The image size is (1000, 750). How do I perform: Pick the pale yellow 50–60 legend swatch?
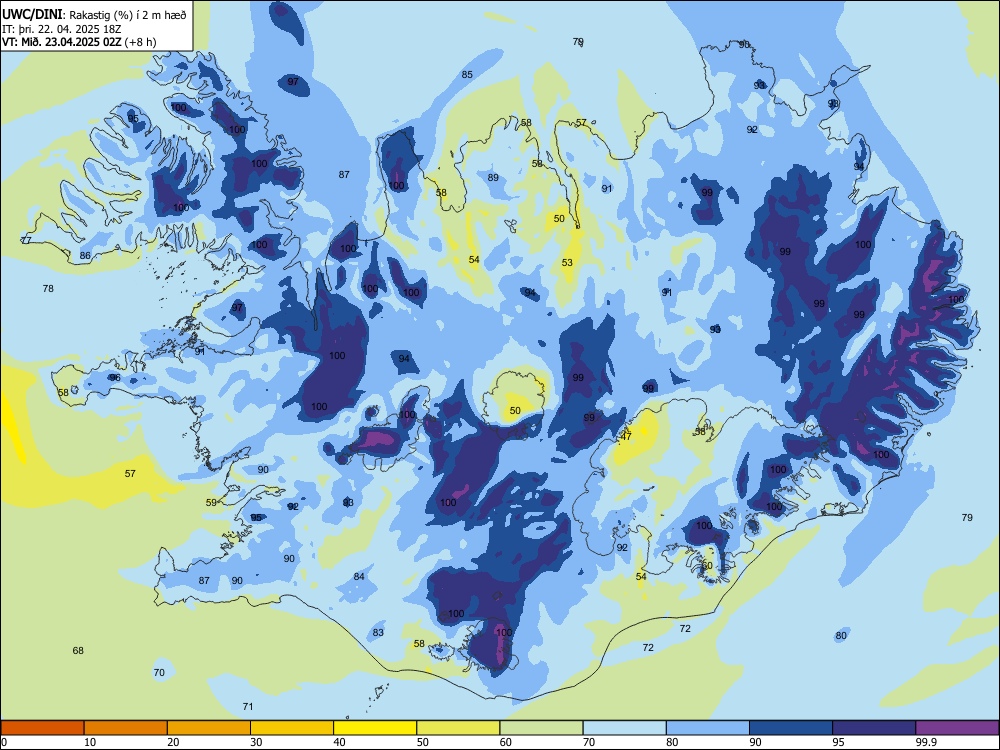tap(458, 728)
